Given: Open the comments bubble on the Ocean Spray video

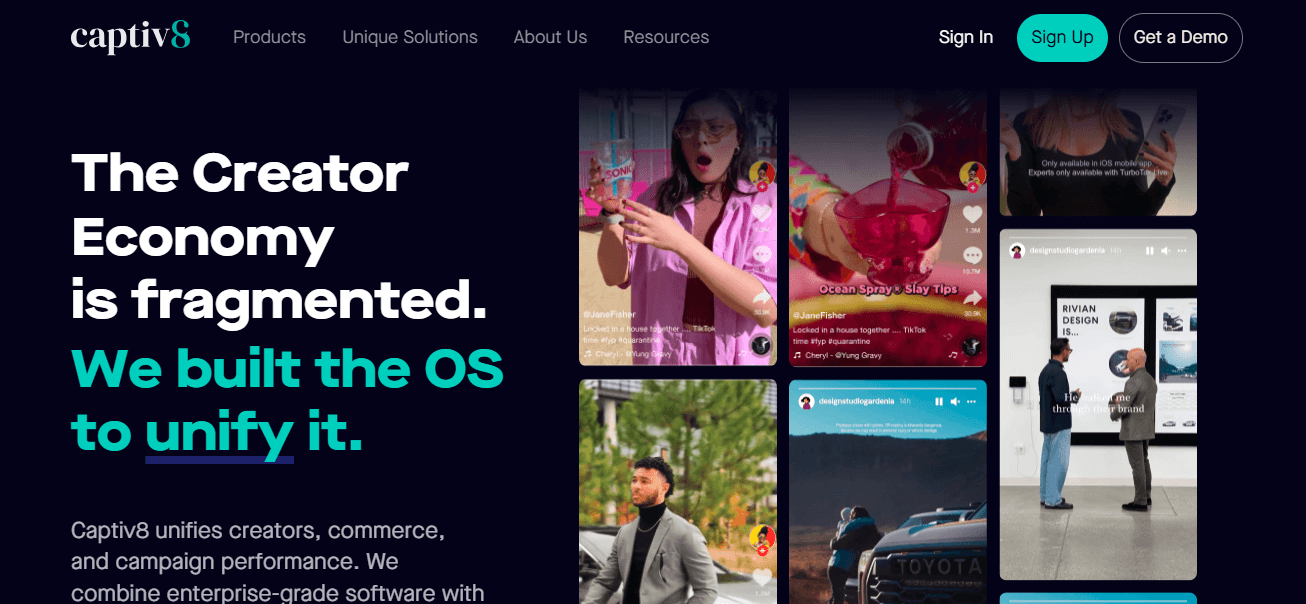Looking at the screenshot, I should click(972, 256).
